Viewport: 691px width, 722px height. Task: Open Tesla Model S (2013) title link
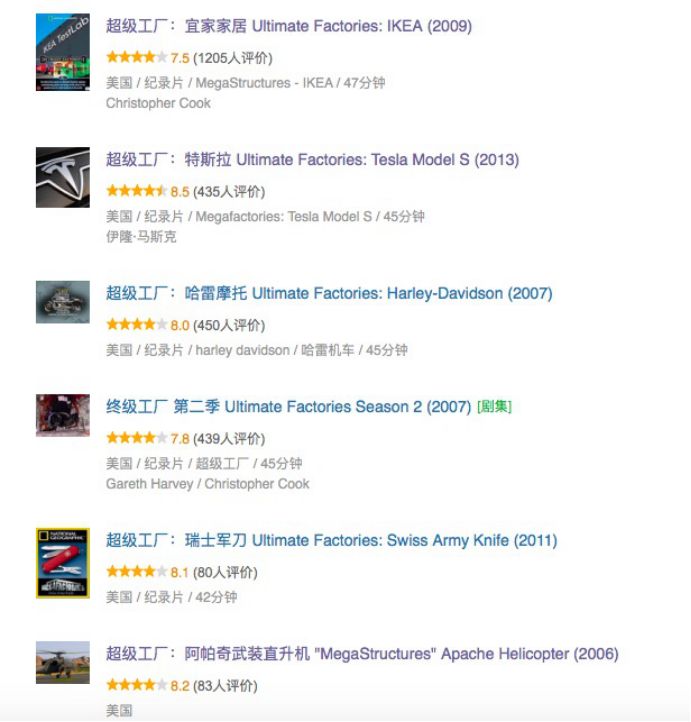pos(312,160)
